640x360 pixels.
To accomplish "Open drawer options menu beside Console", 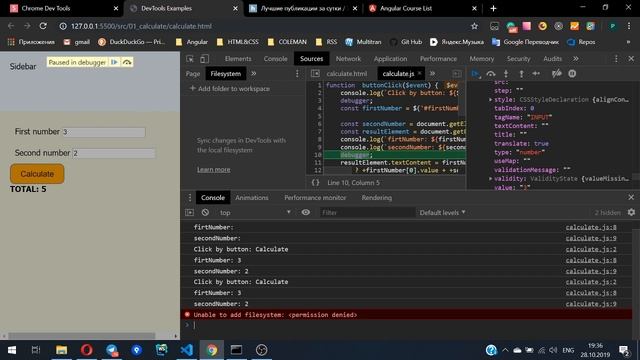I will pos(190,198).
